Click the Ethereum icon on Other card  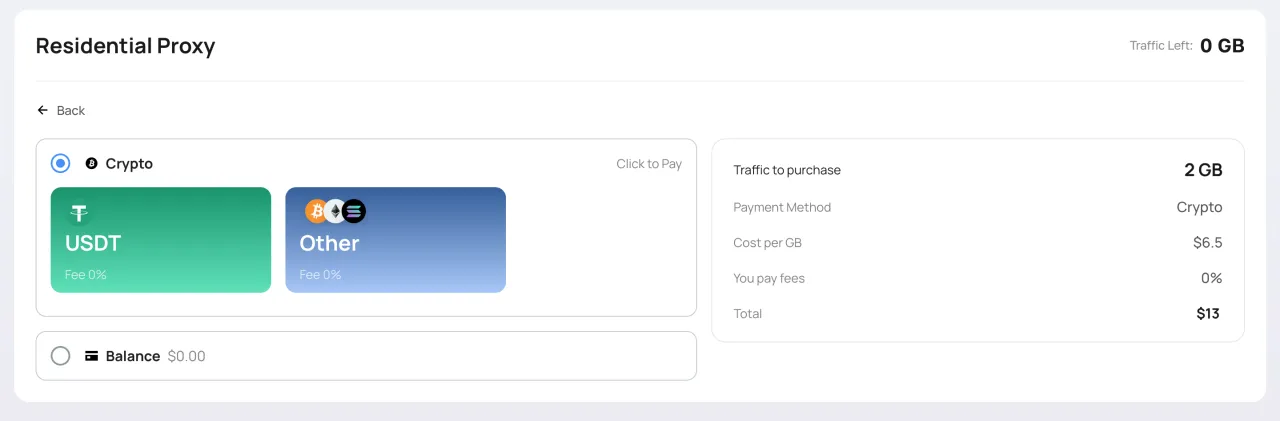coord(335,211)
